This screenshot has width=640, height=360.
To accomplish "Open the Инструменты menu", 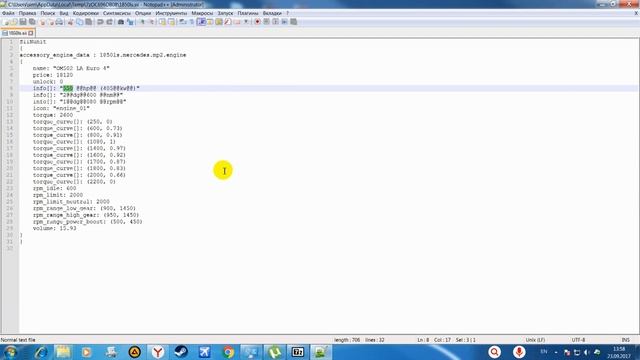I will (x=171, y=13).
